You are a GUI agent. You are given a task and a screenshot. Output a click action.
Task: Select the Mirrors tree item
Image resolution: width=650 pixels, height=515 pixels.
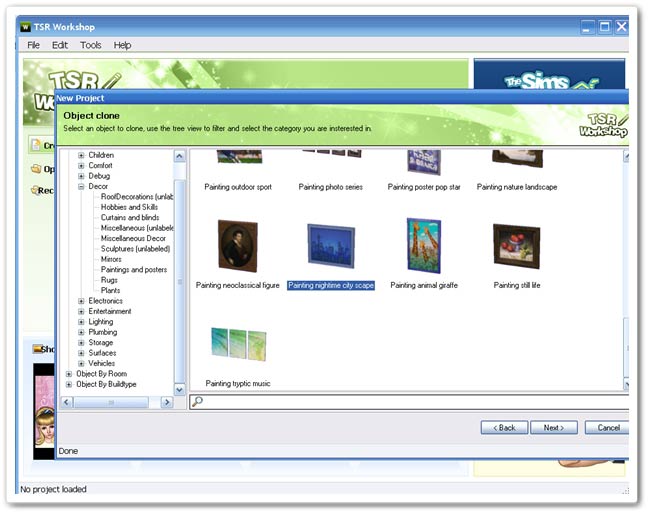tap(113, 259)
